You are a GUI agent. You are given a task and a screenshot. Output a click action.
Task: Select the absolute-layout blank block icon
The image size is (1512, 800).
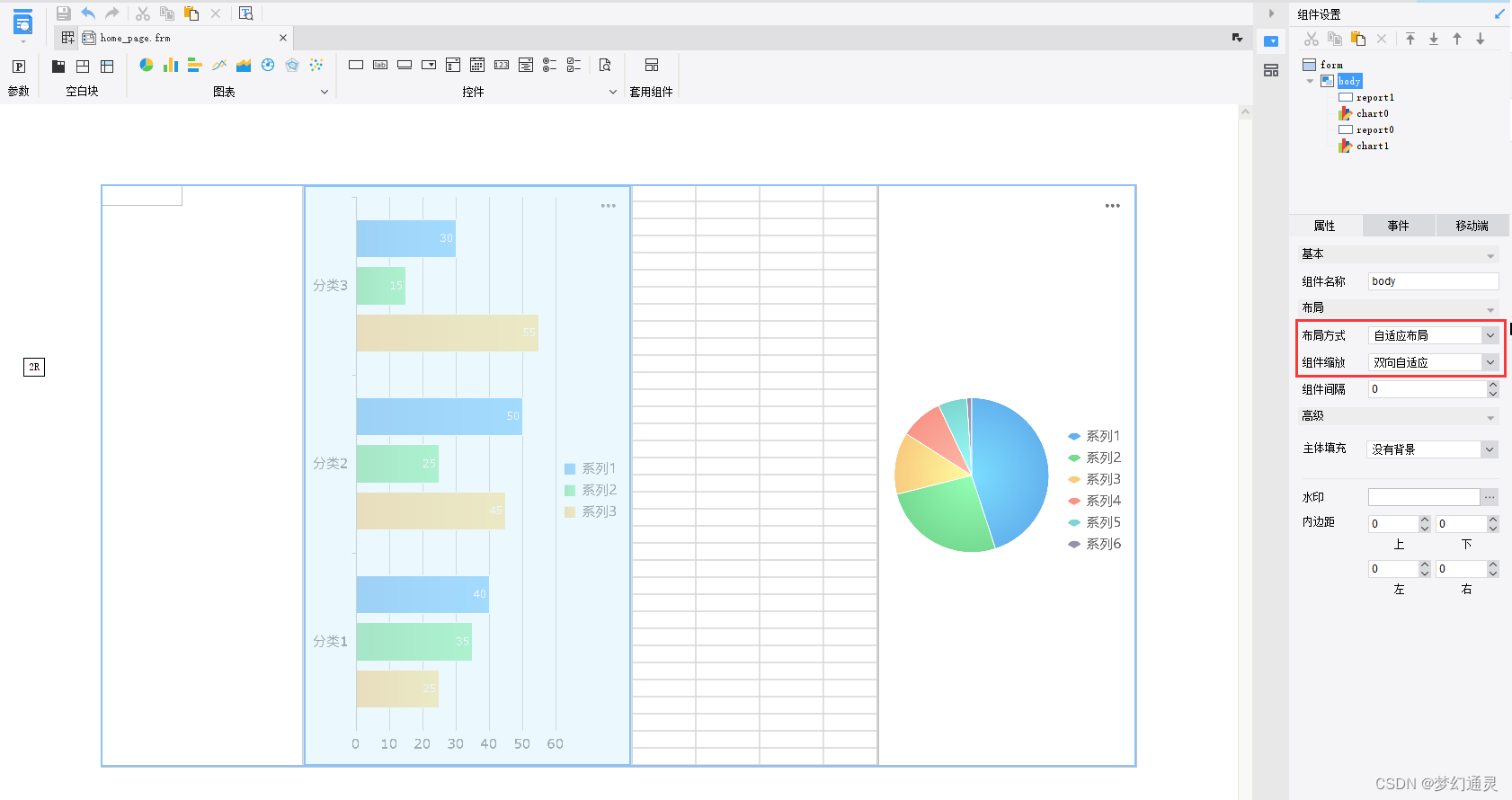83,67
